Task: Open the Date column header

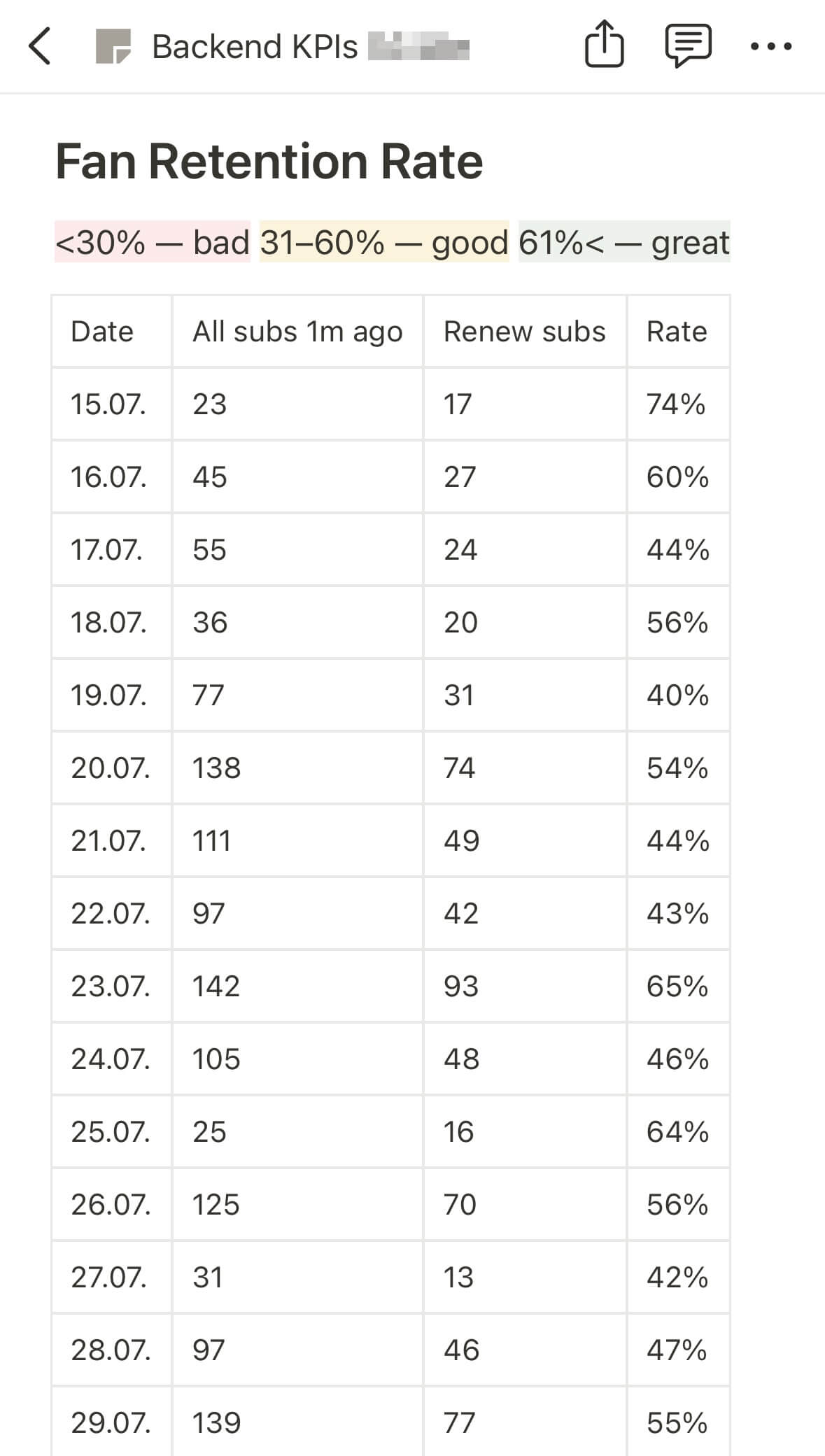Action: [x=102, y=331]
